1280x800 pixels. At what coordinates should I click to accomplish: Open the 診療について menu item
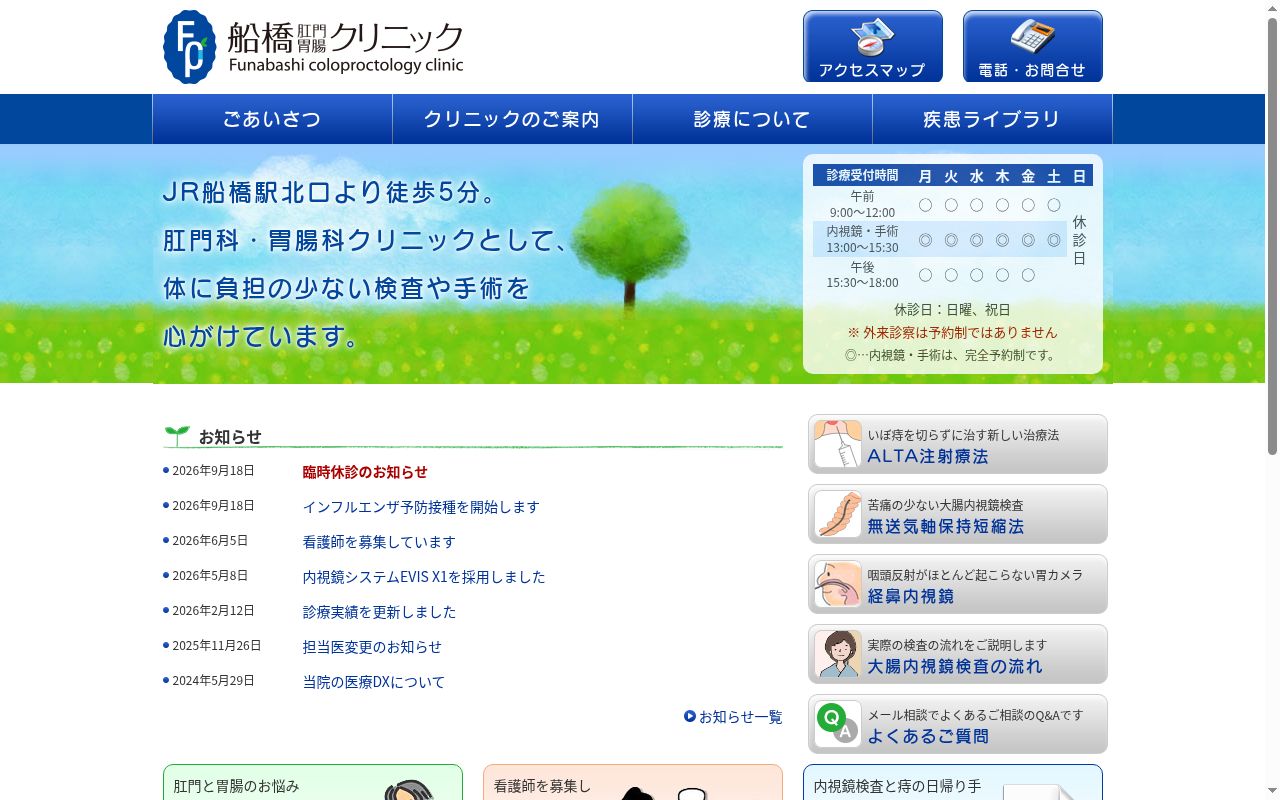(752, 119)
